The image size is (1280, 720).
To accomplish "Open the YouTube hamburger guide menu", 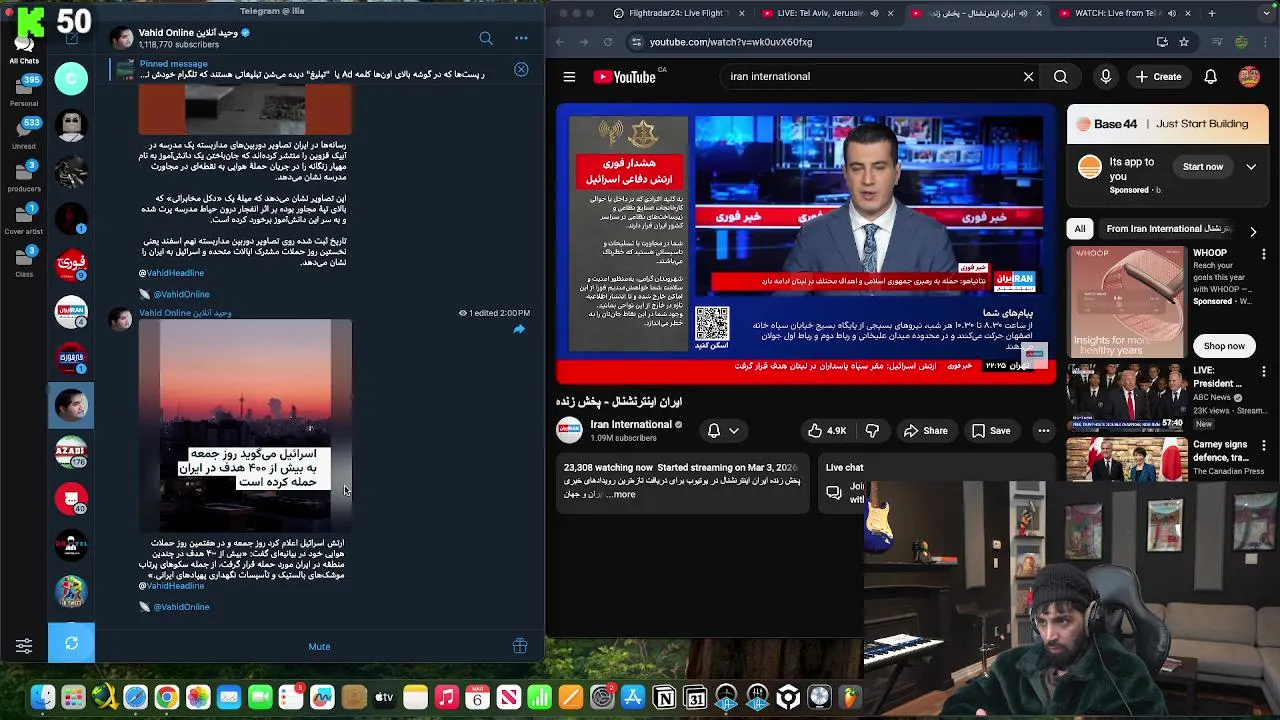I will pos(569,77).
